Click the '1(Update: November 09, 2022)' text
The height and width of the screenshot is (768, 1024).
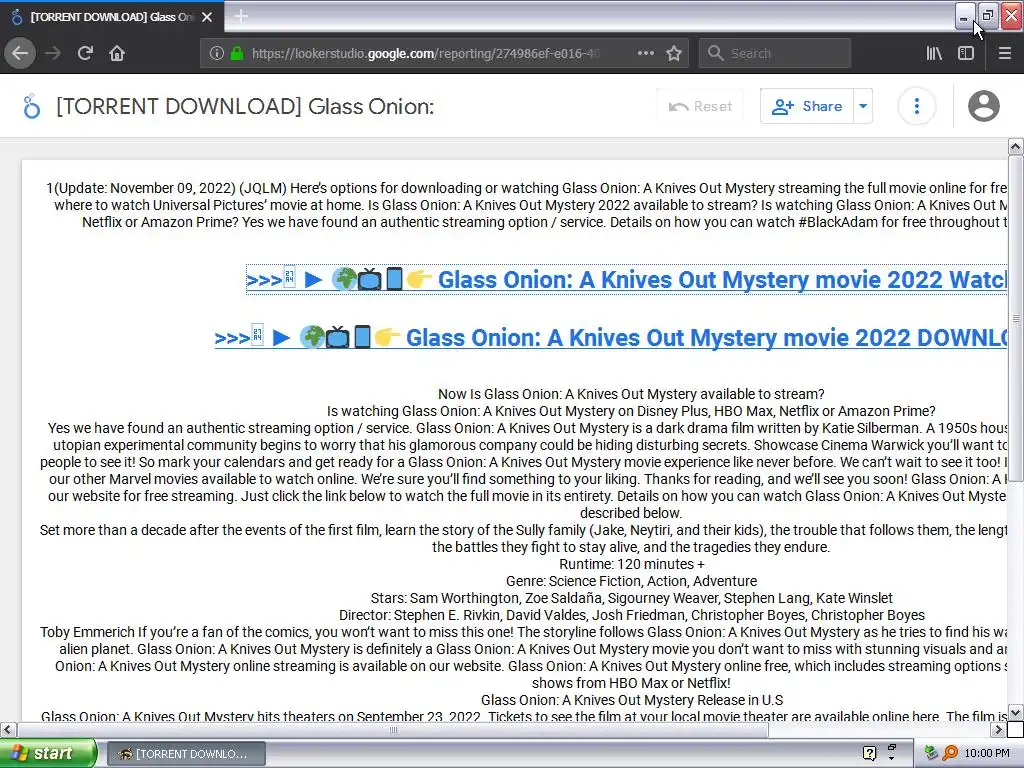click(140, 188)
